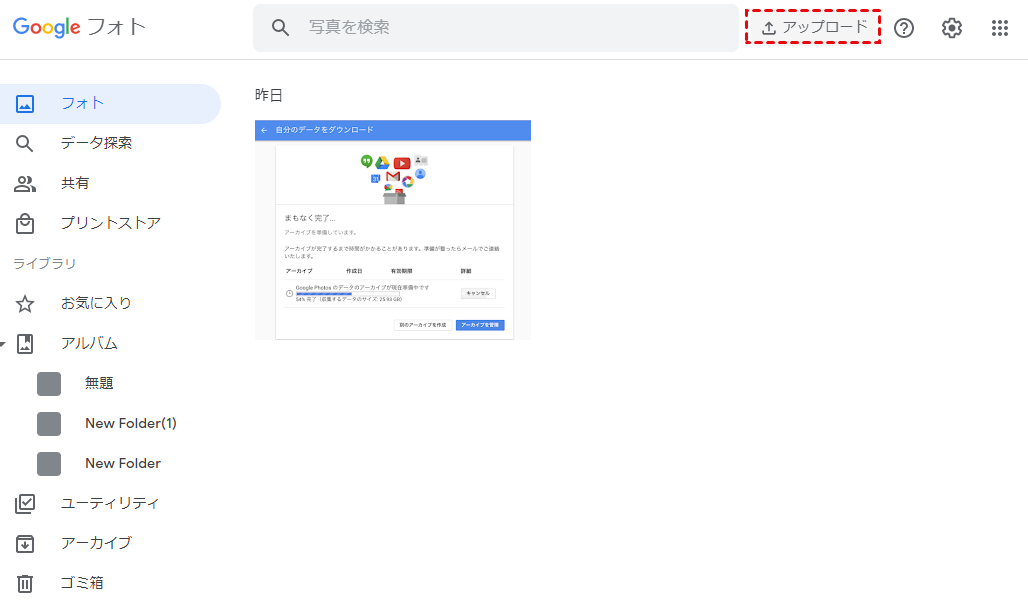Click the search magnifier icon in search bar

pyautogui.click(x=281, y=28)
